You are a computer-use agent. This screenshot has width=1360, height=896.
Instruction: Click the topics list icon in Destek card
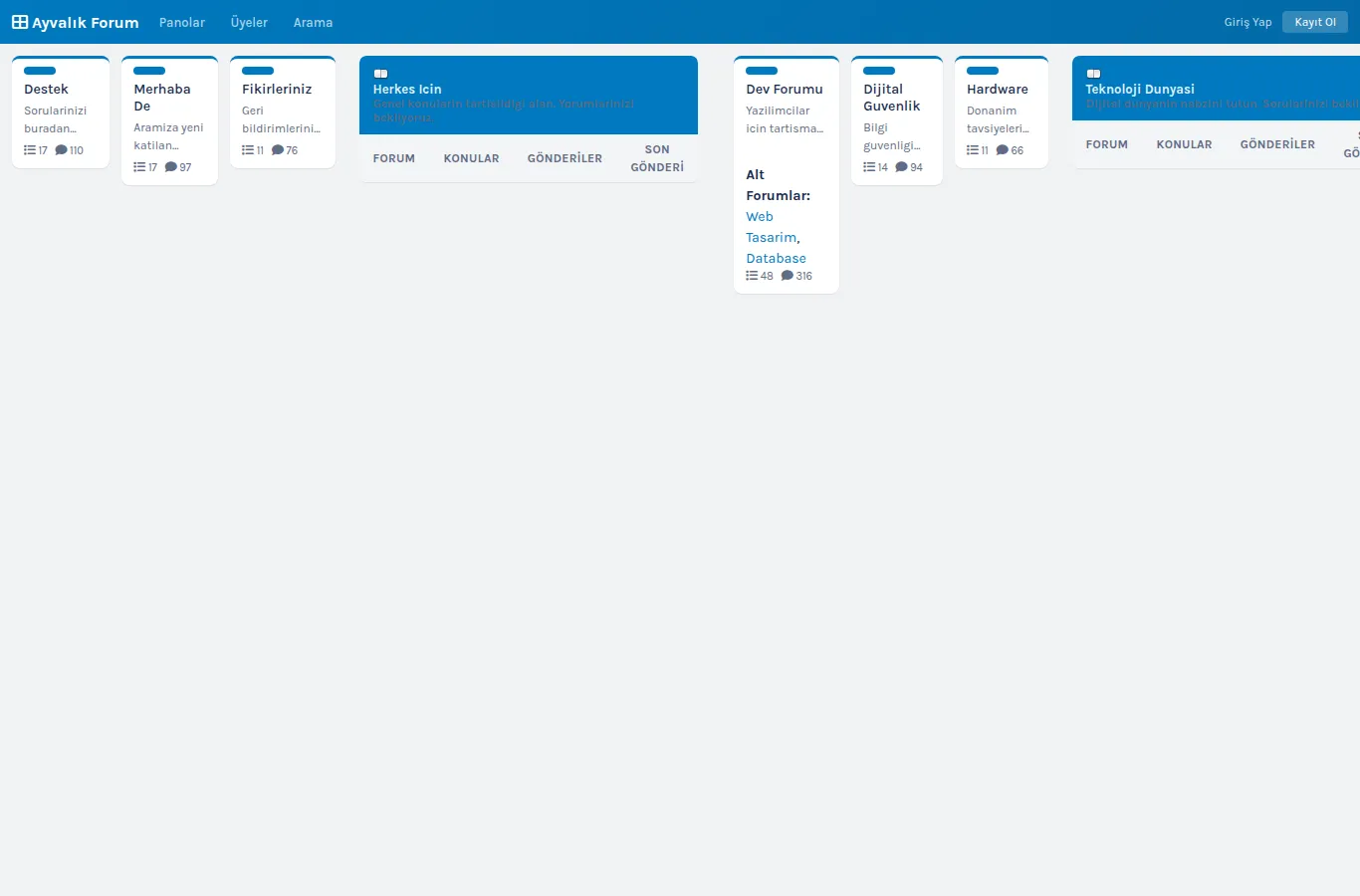[x=30, y=150]
